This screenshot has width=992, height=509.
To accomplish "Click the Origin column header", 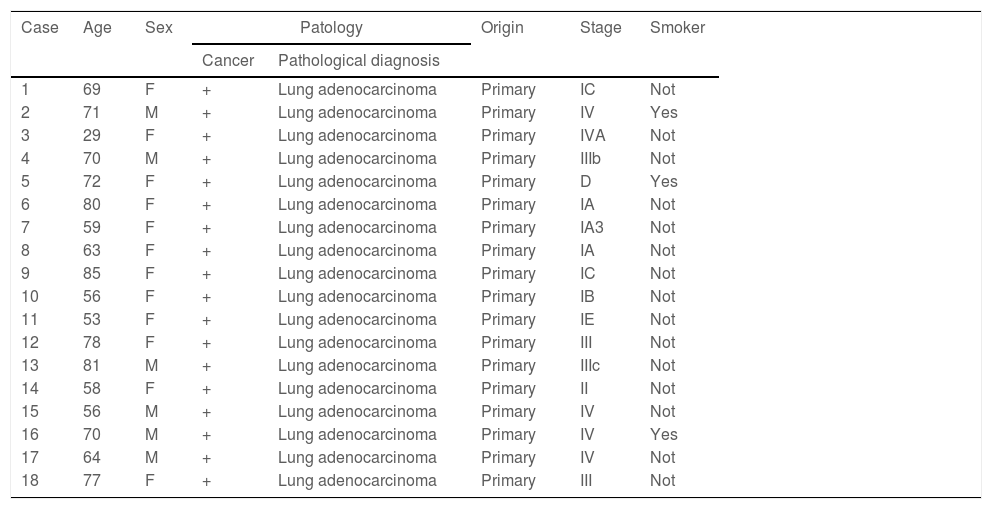I will coord(502,28).
